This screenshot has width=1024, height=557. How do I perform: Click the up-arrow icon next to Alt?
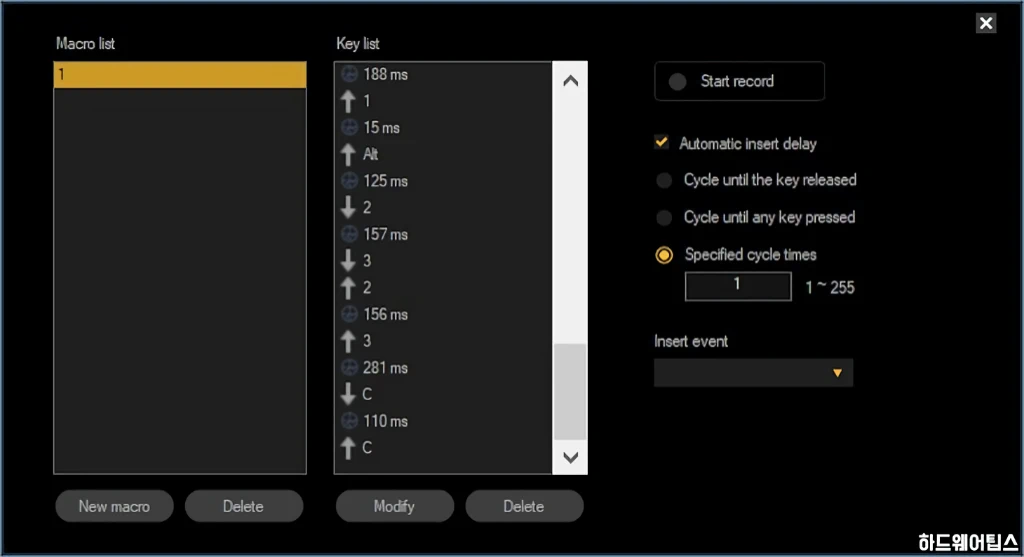tap(348, 154)
